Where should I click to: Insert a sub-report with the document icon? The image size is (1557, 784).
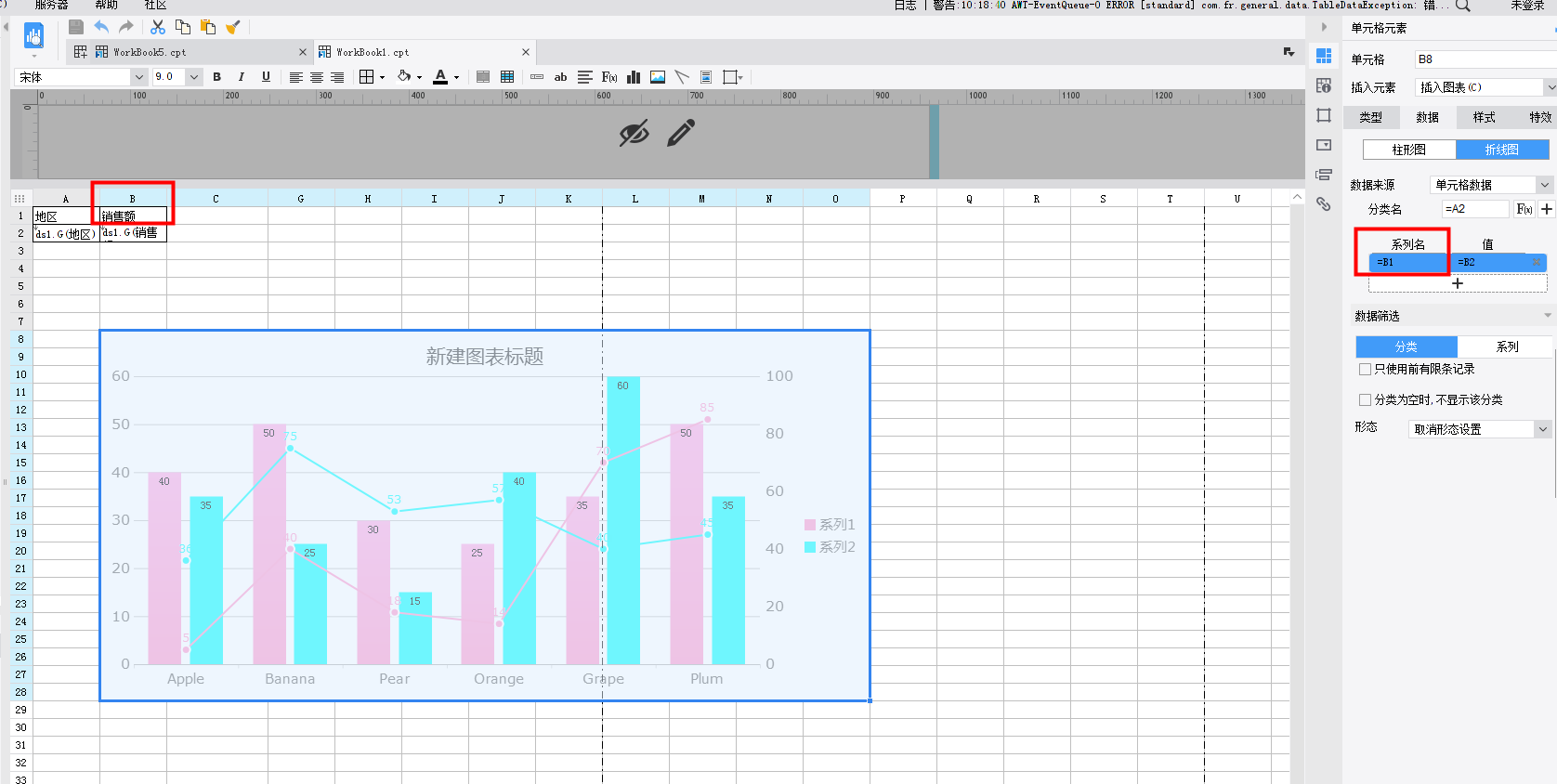(x=706, y=77)
